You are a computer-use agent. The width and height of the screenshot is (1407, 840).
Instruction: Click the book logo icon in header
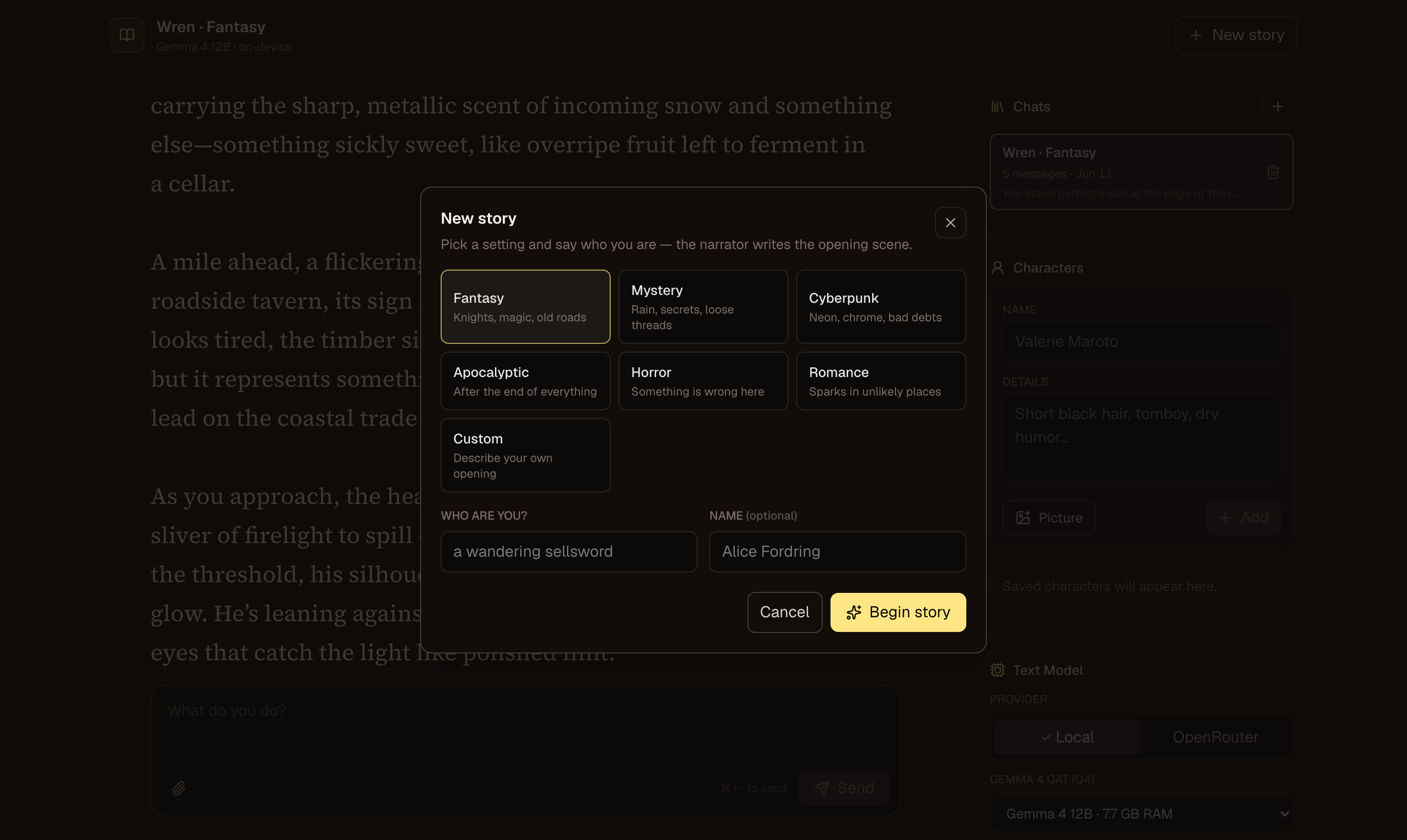pos(127,35)
